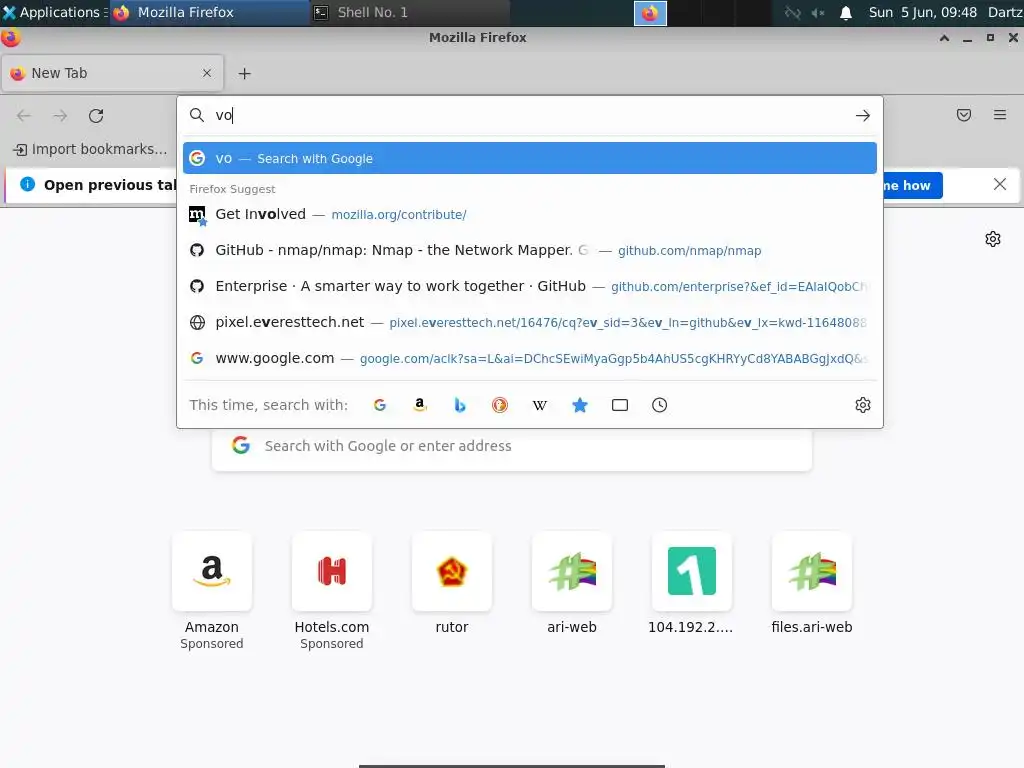Search history using the clock icon
The width and height of the screenshot is (1024, 768).
[x=660, y=405]
